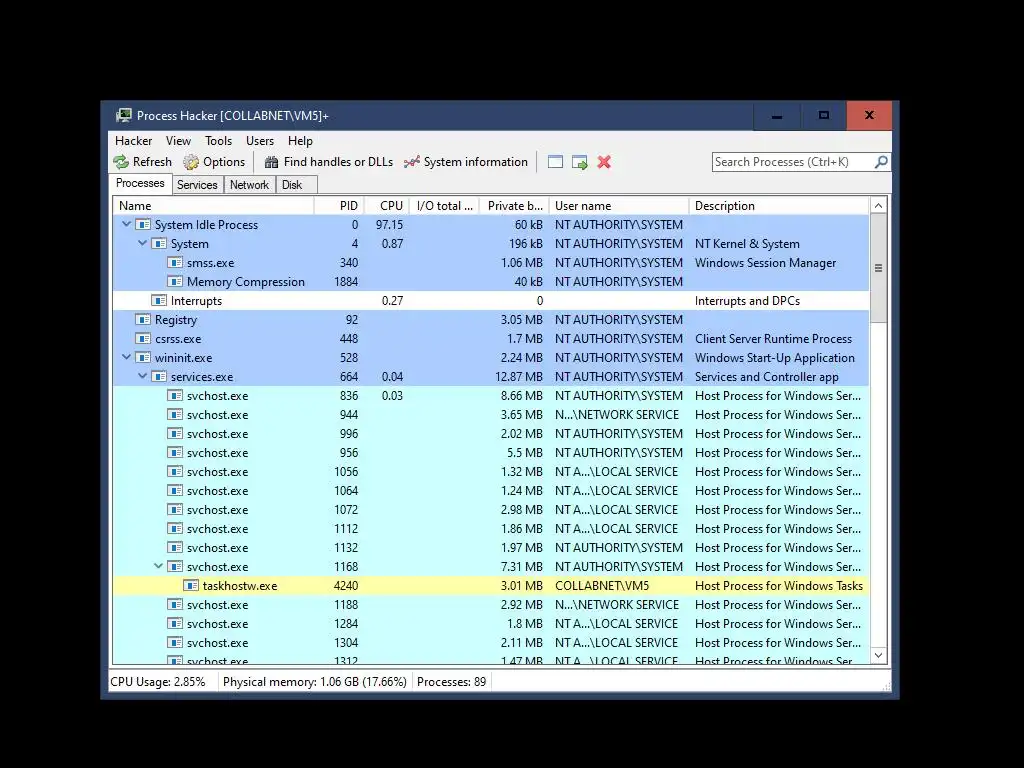
Task: Select 'Windows Session Manager' description cell
Action: pyautogui.click(x=765, y=263)
